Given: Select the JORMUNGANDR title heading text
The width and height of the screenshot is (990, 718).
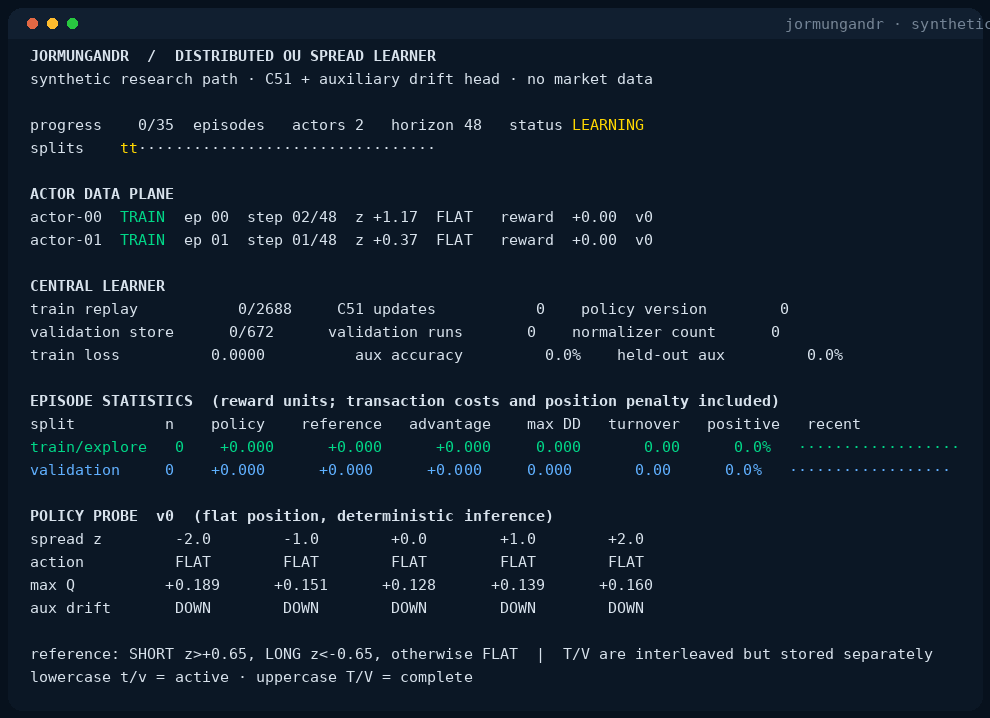Looking at the screenshot, I should click(x=80, y=56).
